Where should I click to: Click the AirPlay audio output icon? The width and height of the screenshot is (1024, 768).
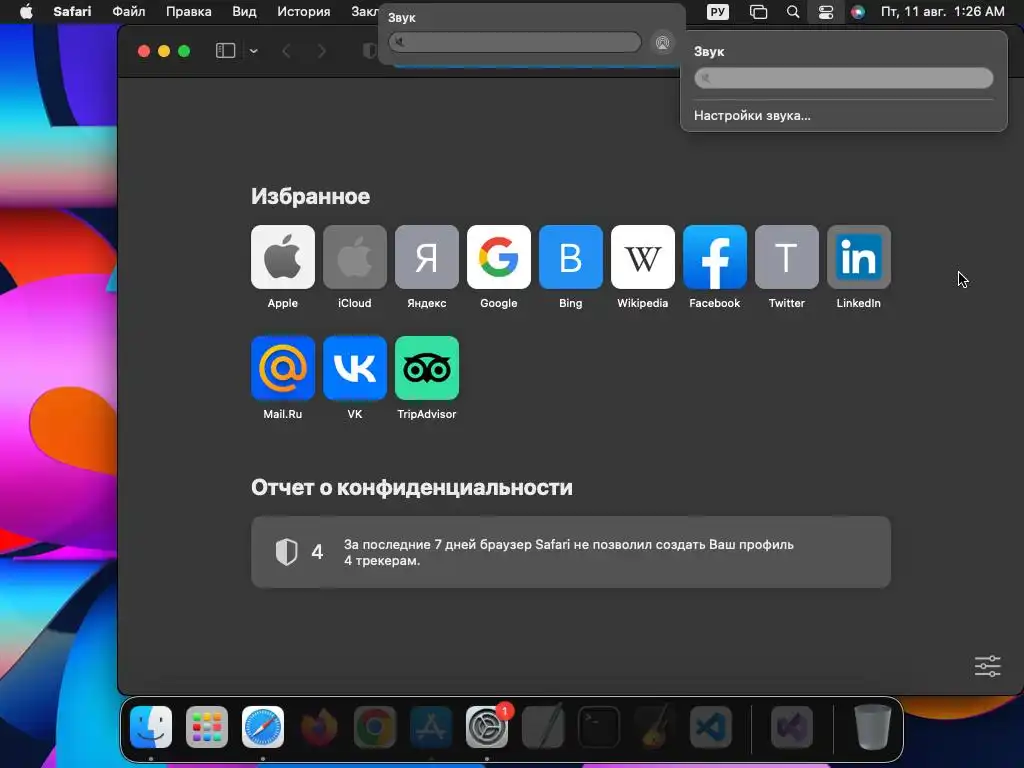(x=662, y=43)
